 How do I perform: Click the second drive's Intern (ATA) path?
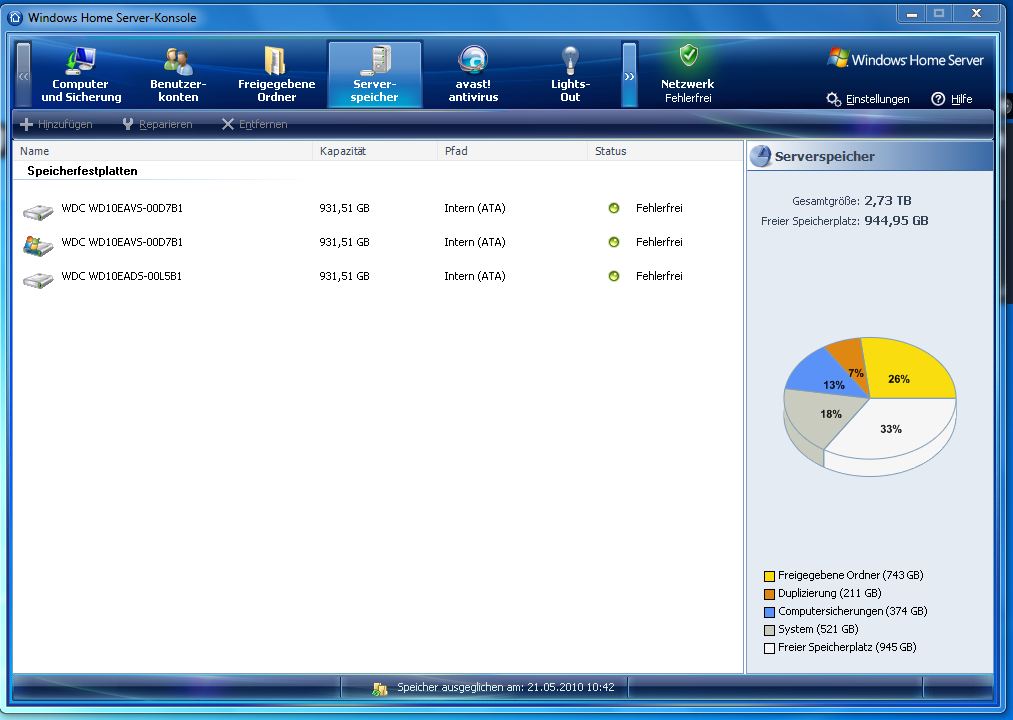click(475, 242)
